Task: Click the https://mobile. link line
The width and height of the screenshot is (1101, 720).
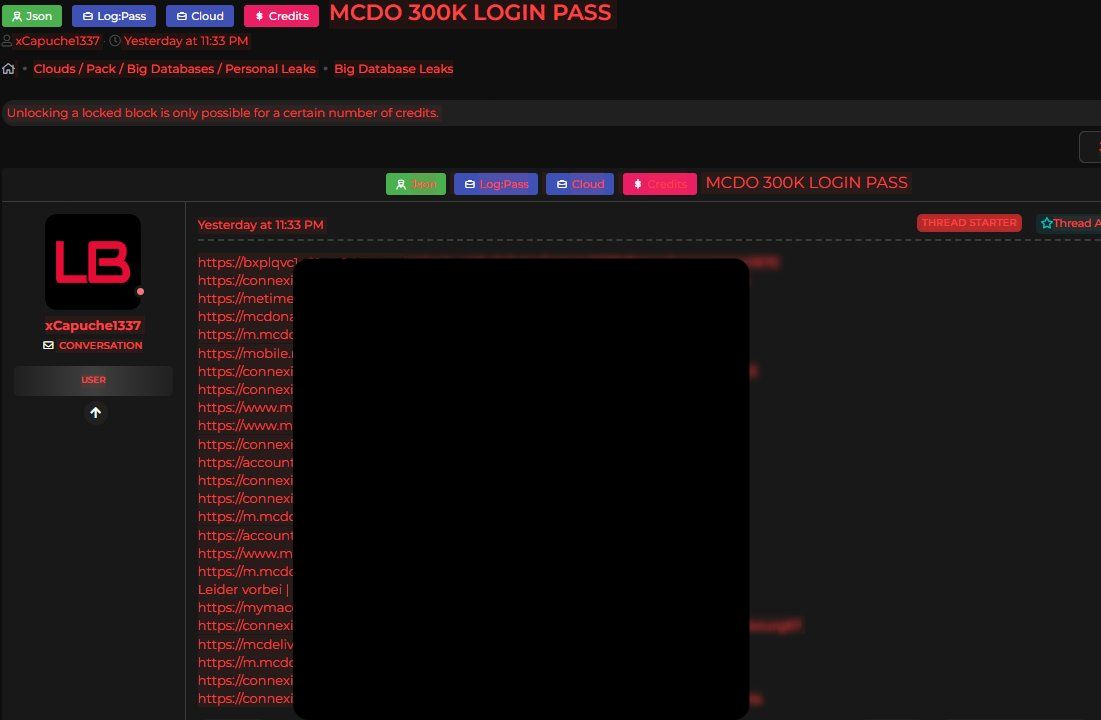Action: [245, 353]
